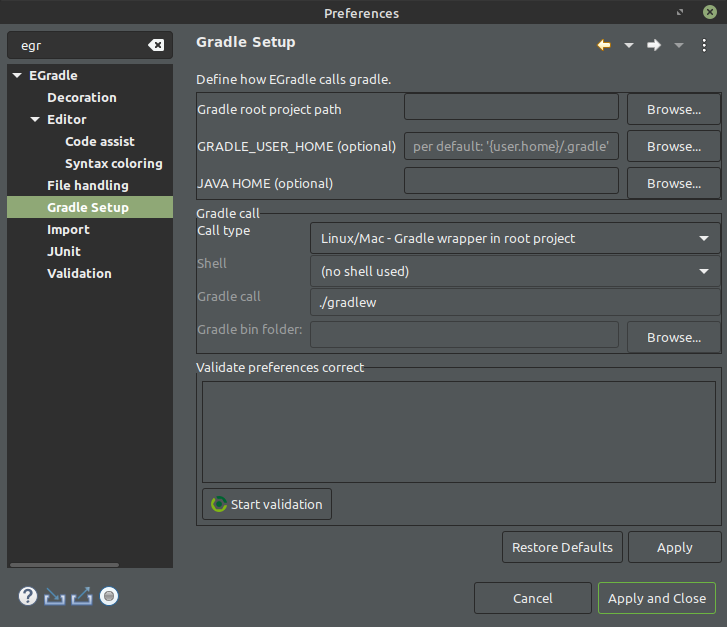Click Start validation button
This screenshot has width=727, height=627.
click(x=267, y=504)
